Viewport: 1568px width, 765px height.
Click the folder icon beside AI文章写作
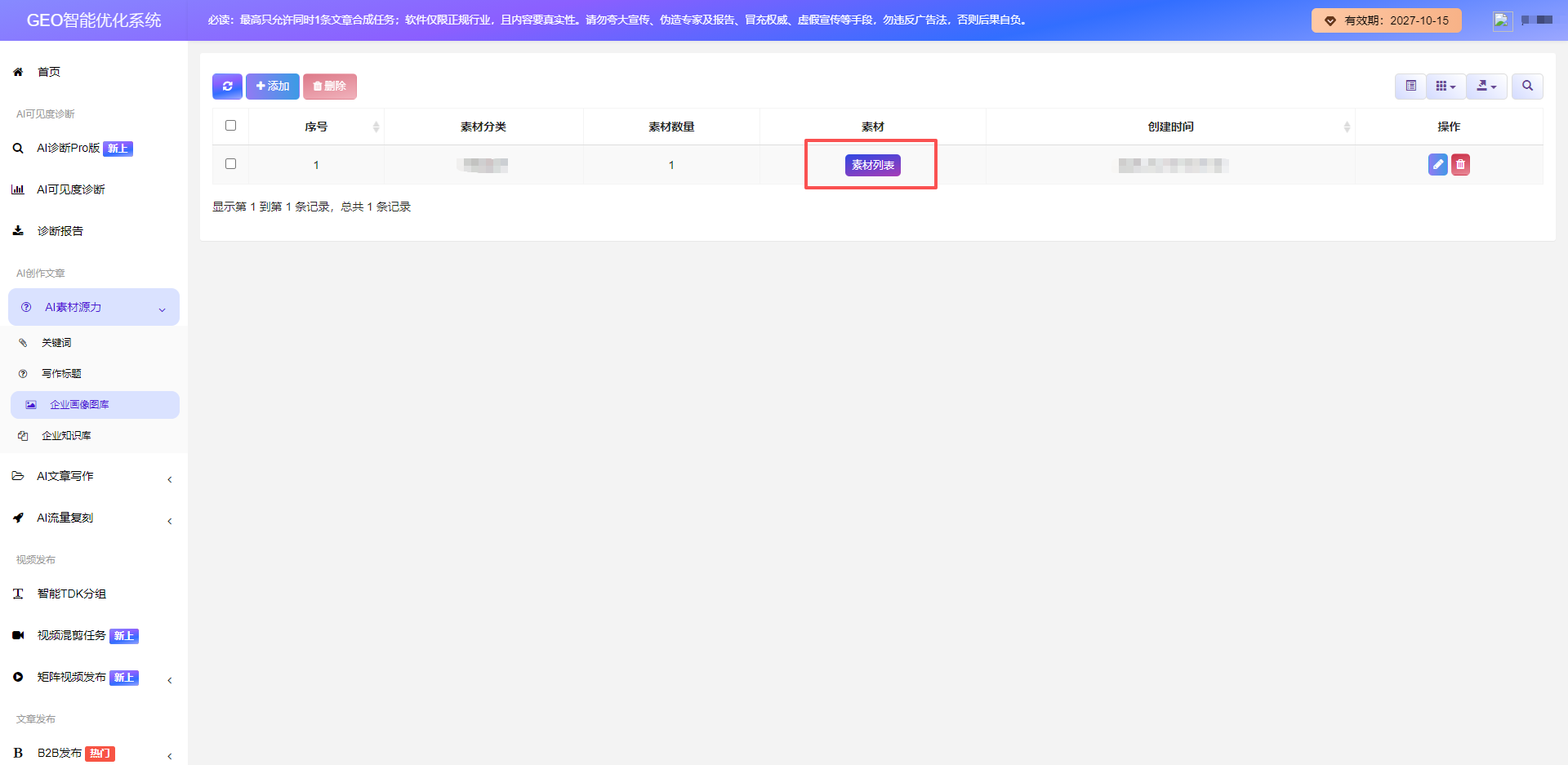pyautogui.click(x=18, y=476)
